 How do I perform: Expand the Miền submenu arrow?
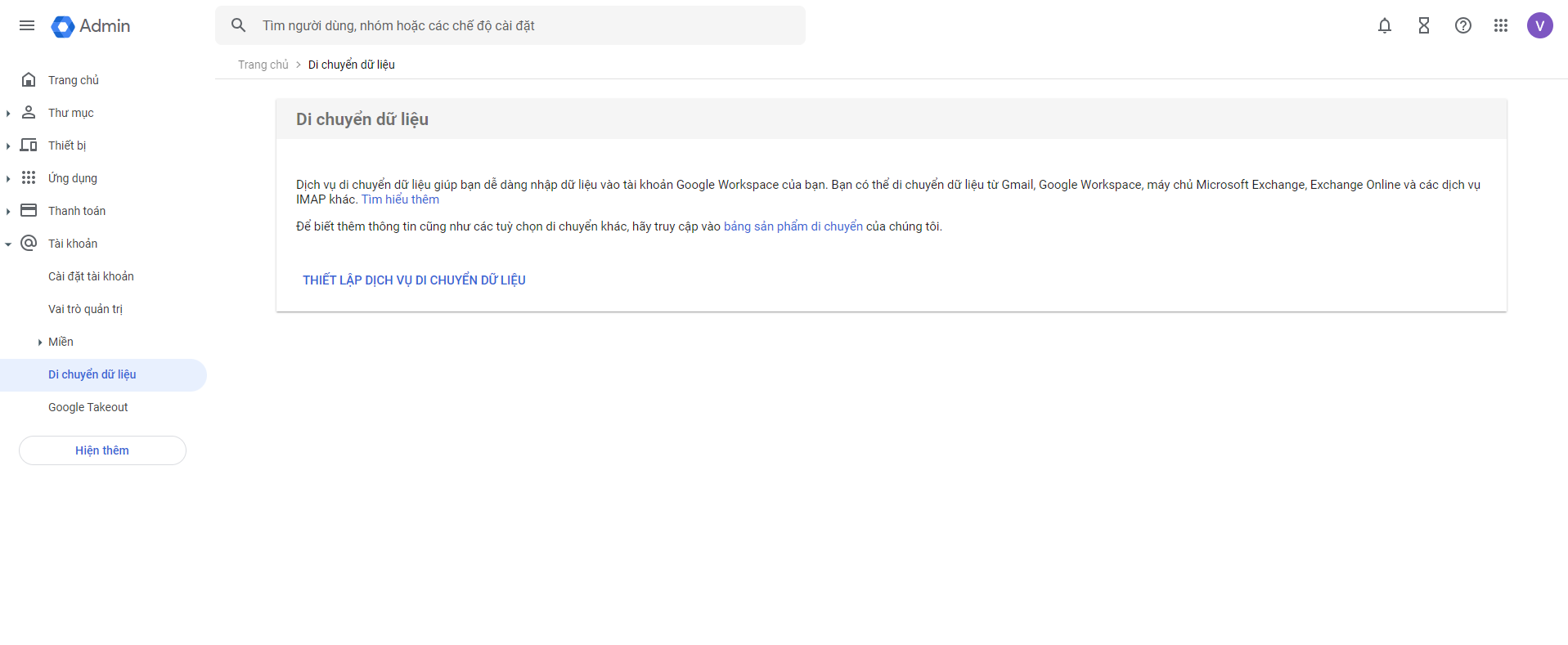tap(39, 343)
